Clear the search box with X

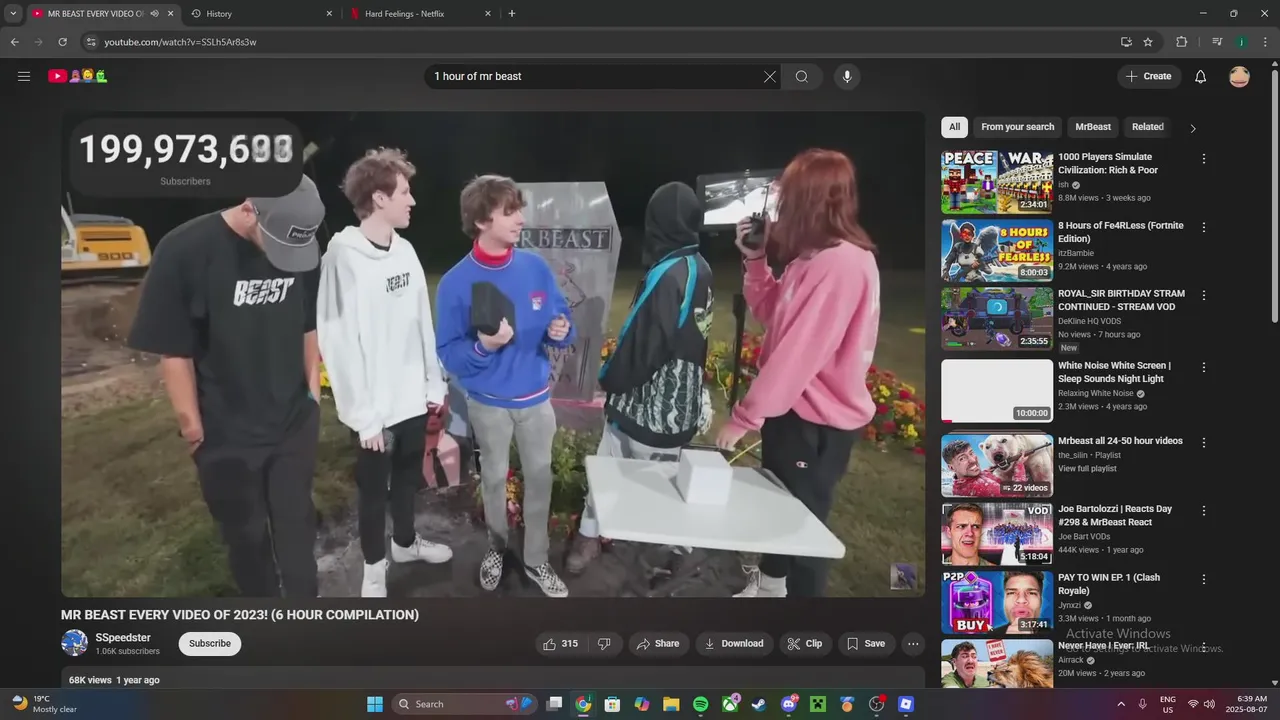tap(770, 76)
